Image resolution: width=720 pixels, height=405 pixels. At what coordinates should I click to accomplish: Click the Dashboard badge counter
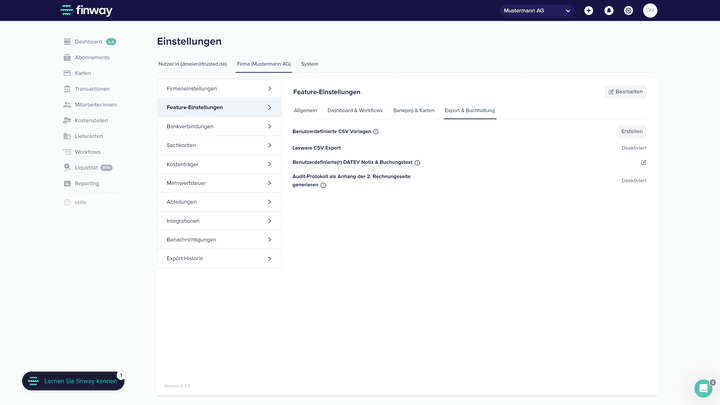tap(111, 42)
